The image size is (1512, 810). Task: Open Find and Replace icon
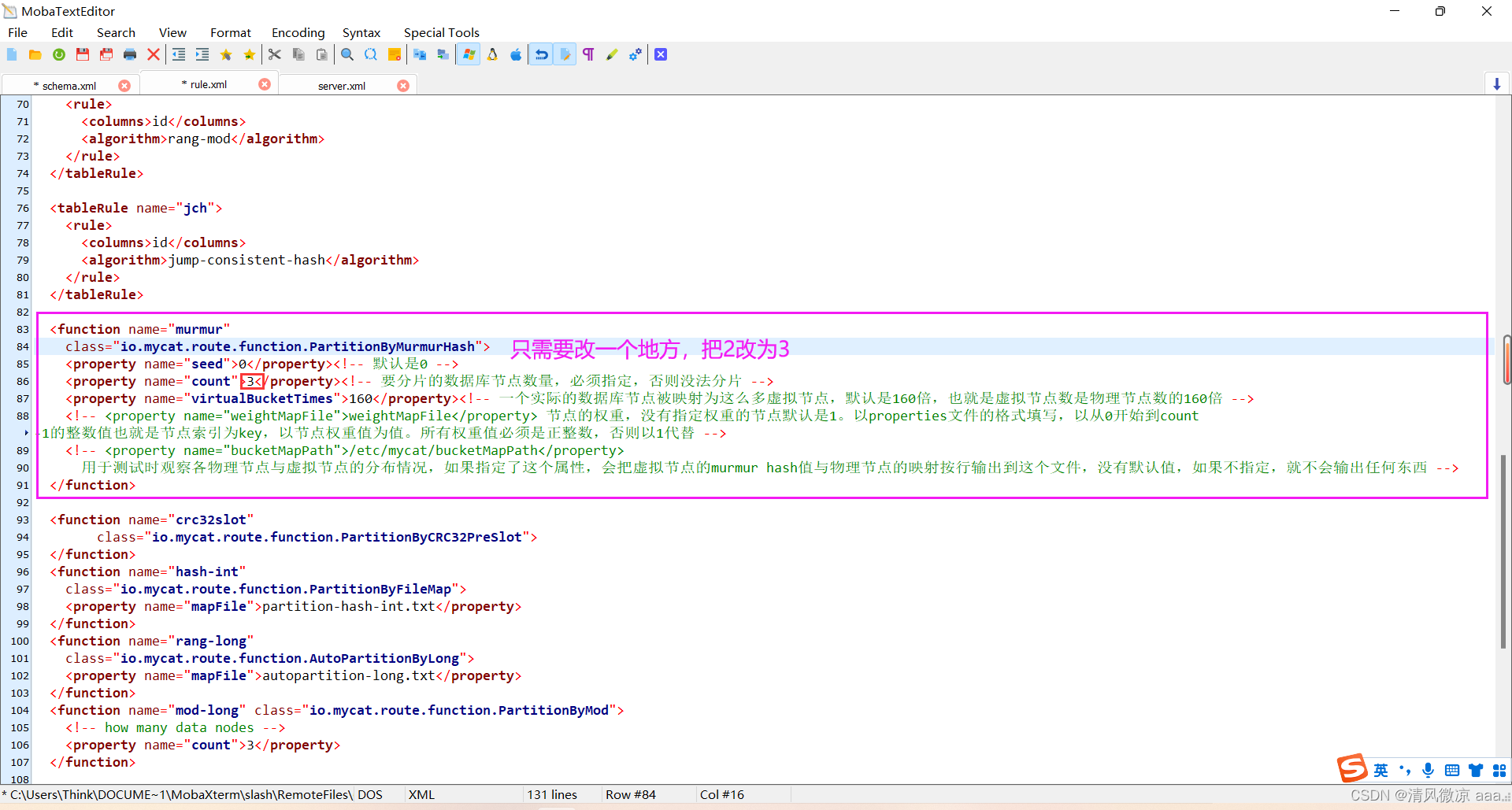coord(371,54)
